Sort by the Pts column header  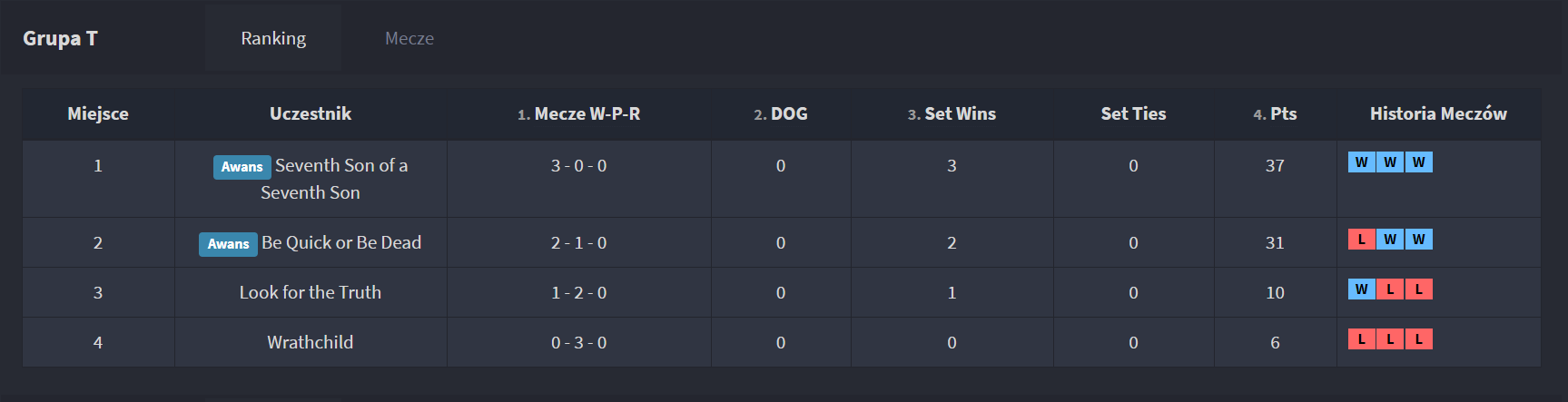click(x=1275, y=113)
